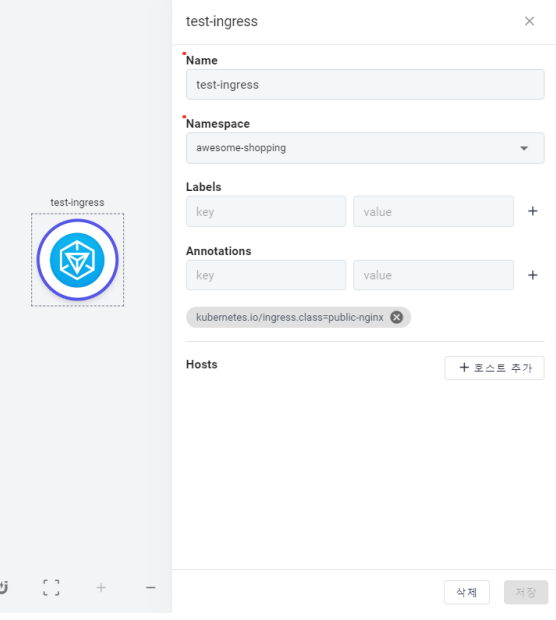
Task: Click the 저장 button
Action: click(x=526, y=592)
